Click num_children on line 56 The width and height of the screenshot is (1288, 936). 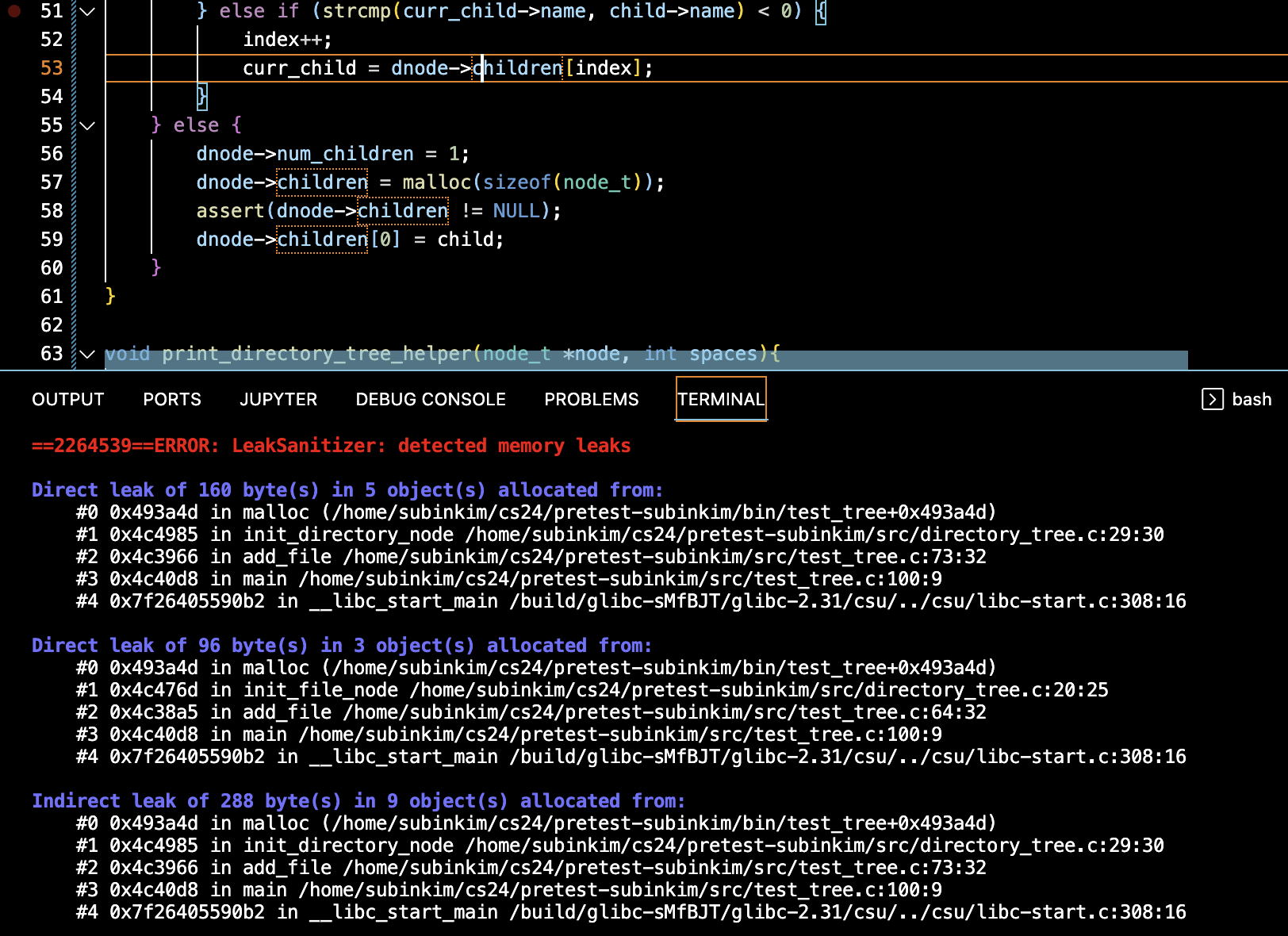(x=345, y=154)
